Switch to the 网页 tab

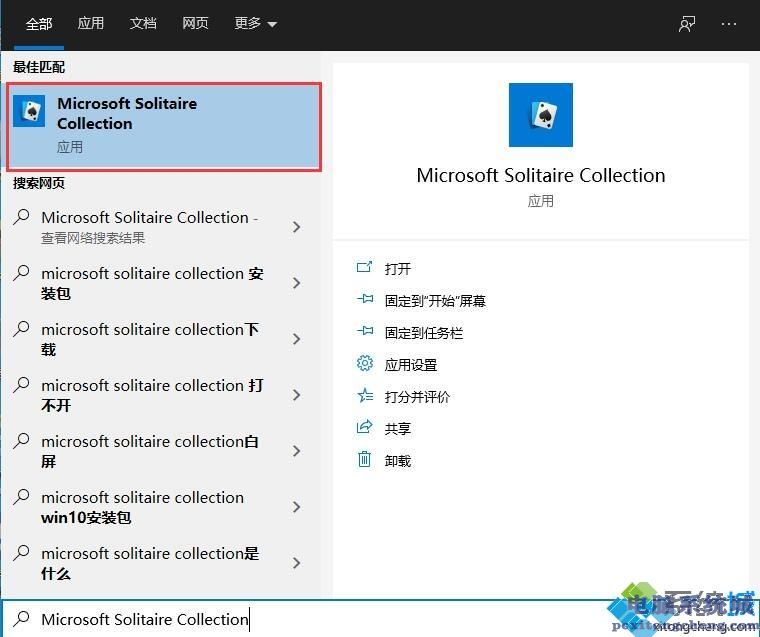tap(195, 23)
